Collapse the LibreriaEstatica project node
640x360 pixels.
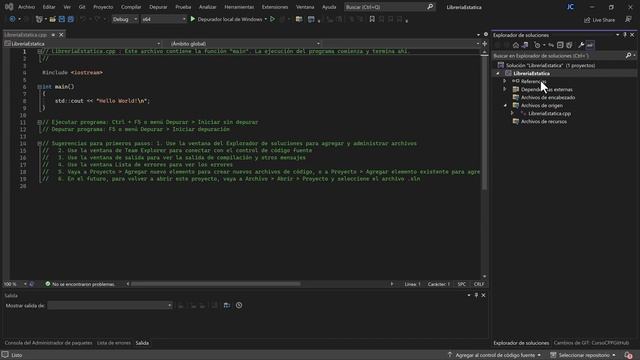498,73
